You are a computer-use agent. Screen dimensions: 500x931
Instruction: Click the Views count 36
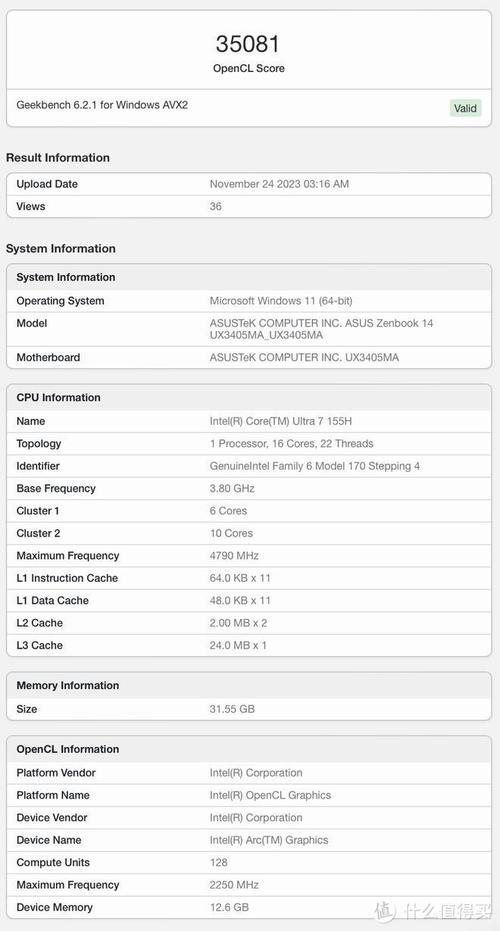[216, 207]
